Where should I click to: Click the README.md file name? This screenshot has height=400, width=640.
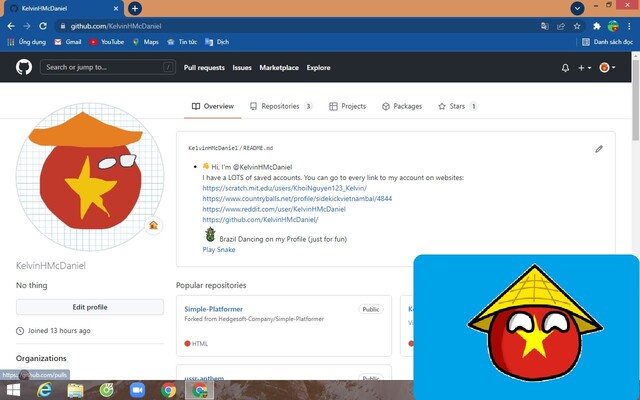pyautogui.click(x=258, y=148)
